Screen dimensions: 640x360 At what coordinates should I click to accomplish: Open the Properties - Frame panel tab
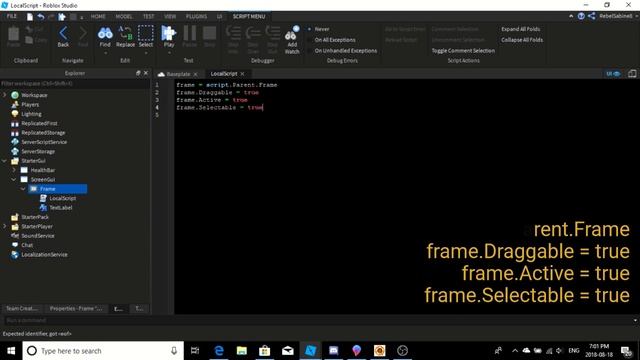76,309
